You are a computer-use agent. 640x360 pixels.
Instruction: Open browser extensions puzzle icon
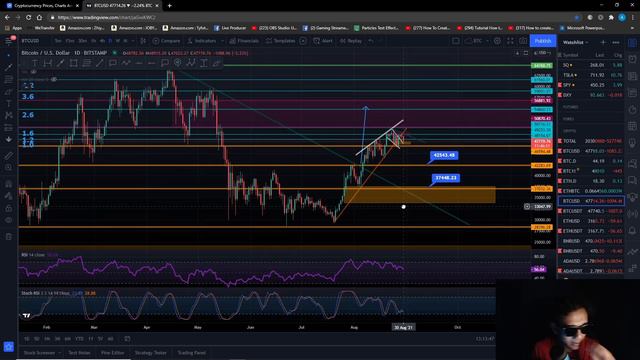point(611,18)
